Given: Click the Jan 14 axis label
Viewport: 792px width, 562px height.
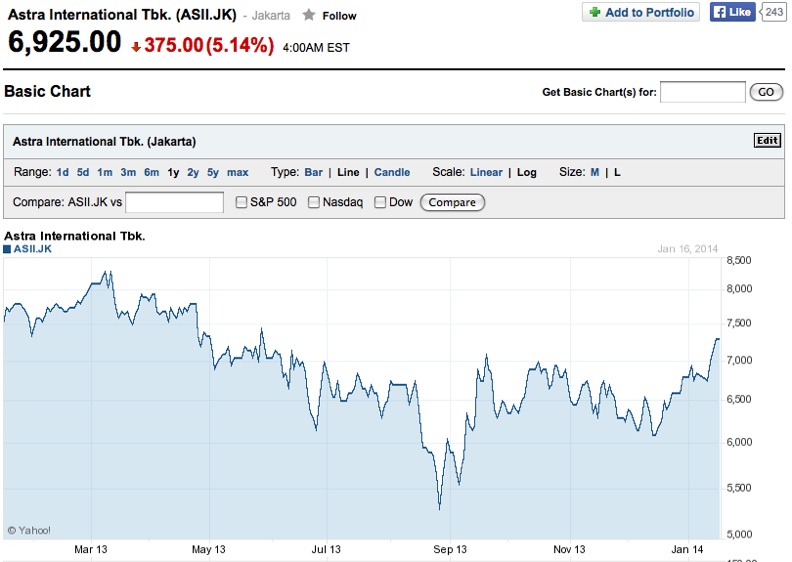Looking at the screenshot, I should 687,549.
